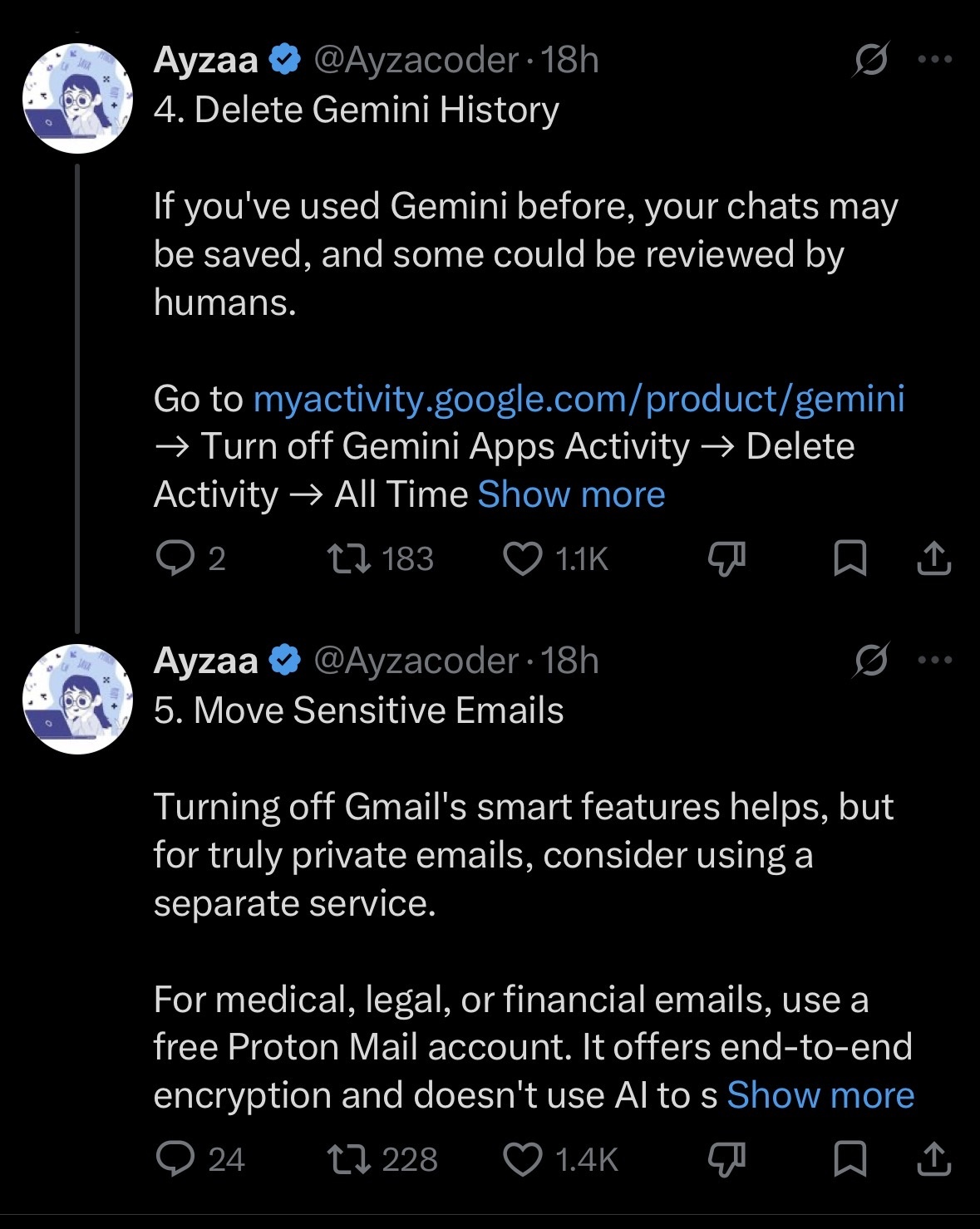Viewport: 980px width, 1229px height.
Task: Bookmark the Move Sensitive Emails post
Action: [x=850, y=1159]
